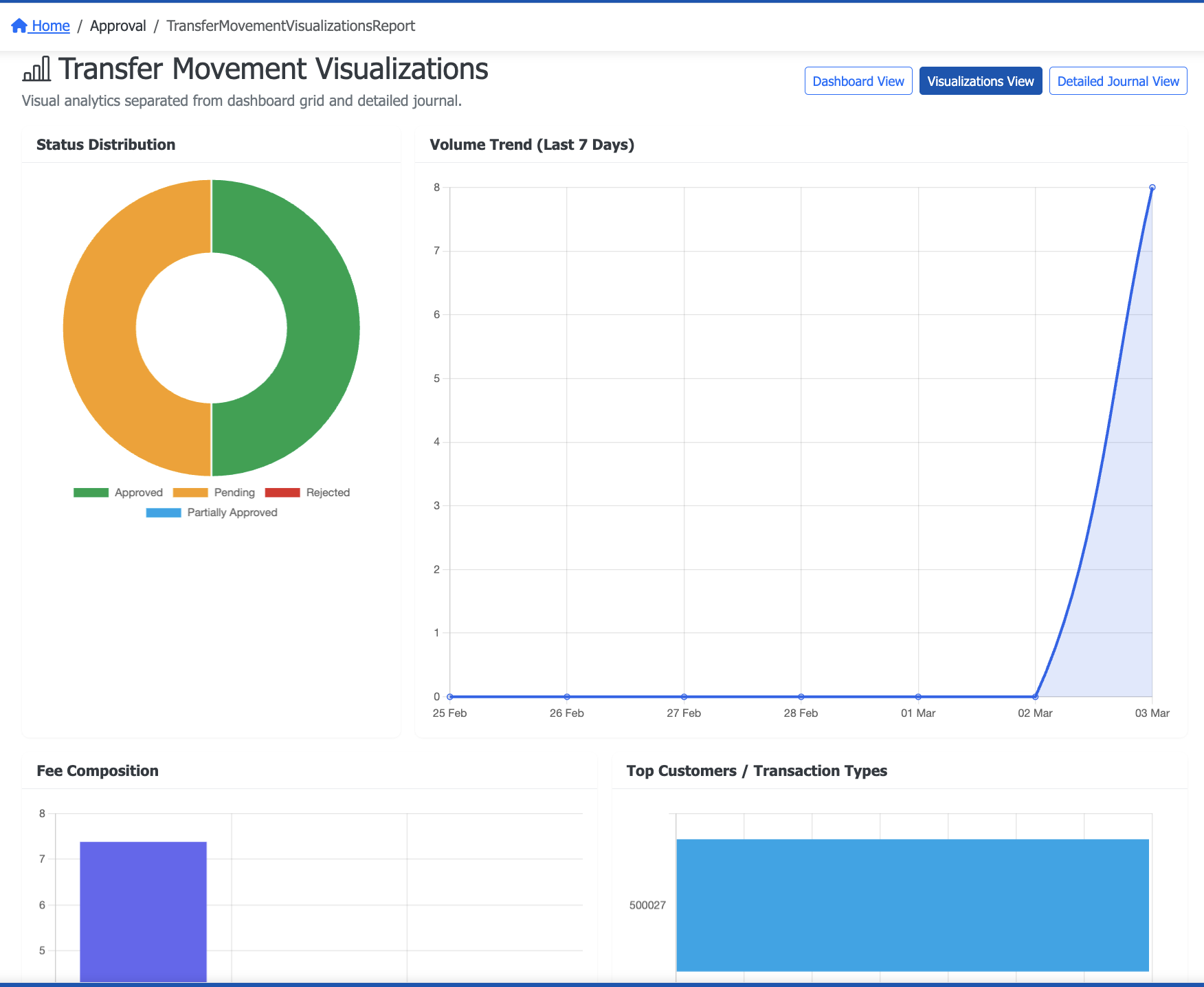Click the 03 Mar peak data point

pos(1152,188)
